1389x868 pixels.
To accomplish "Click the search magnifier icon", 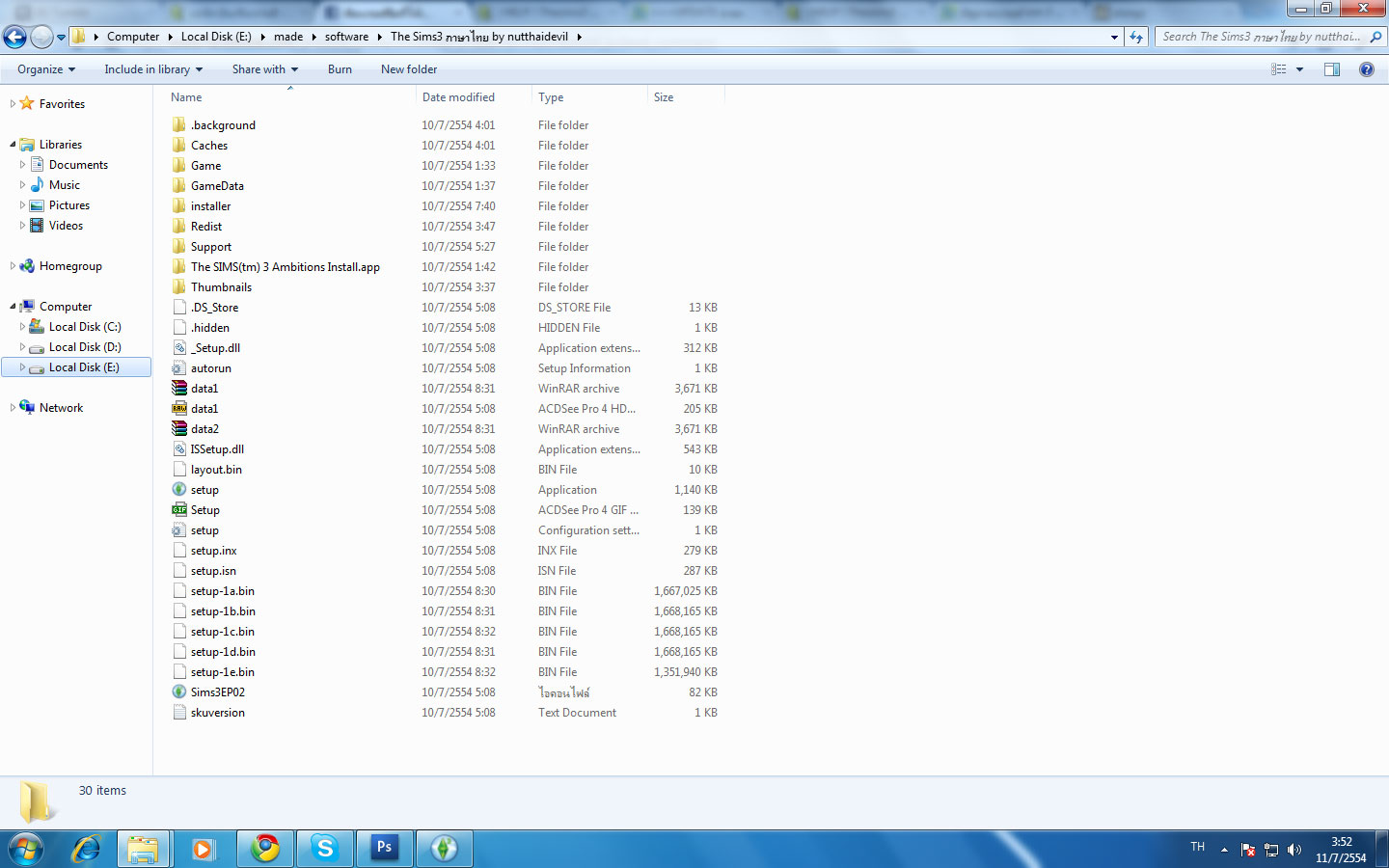I will pos(1375,37).
